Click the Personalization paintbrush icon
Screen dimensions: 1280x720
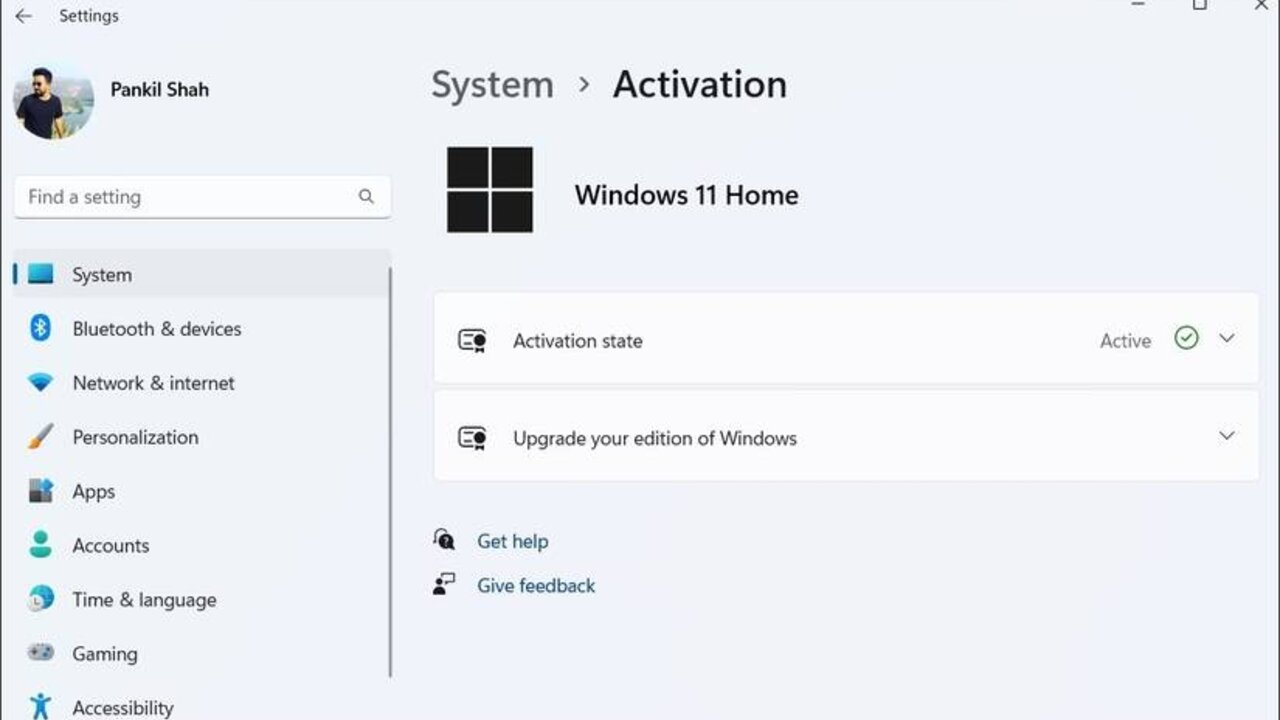pos(40,437)
